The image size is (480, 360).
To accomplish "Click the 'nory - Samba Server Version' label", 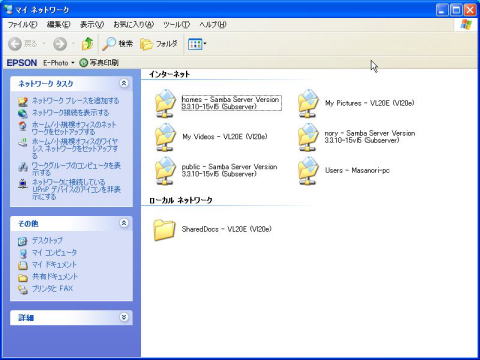I will [370, 137].
